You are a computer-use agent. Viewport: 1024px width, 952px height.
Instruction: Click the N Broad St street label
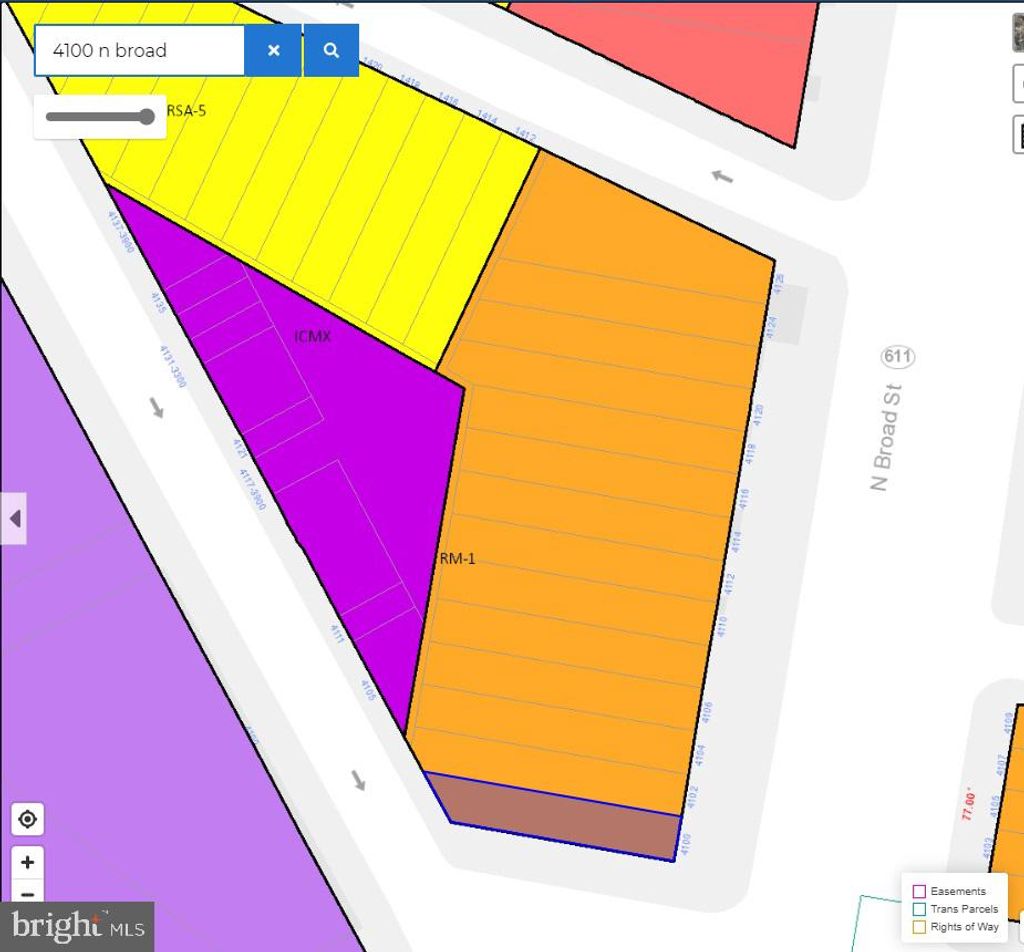click(x=886, y=438)
